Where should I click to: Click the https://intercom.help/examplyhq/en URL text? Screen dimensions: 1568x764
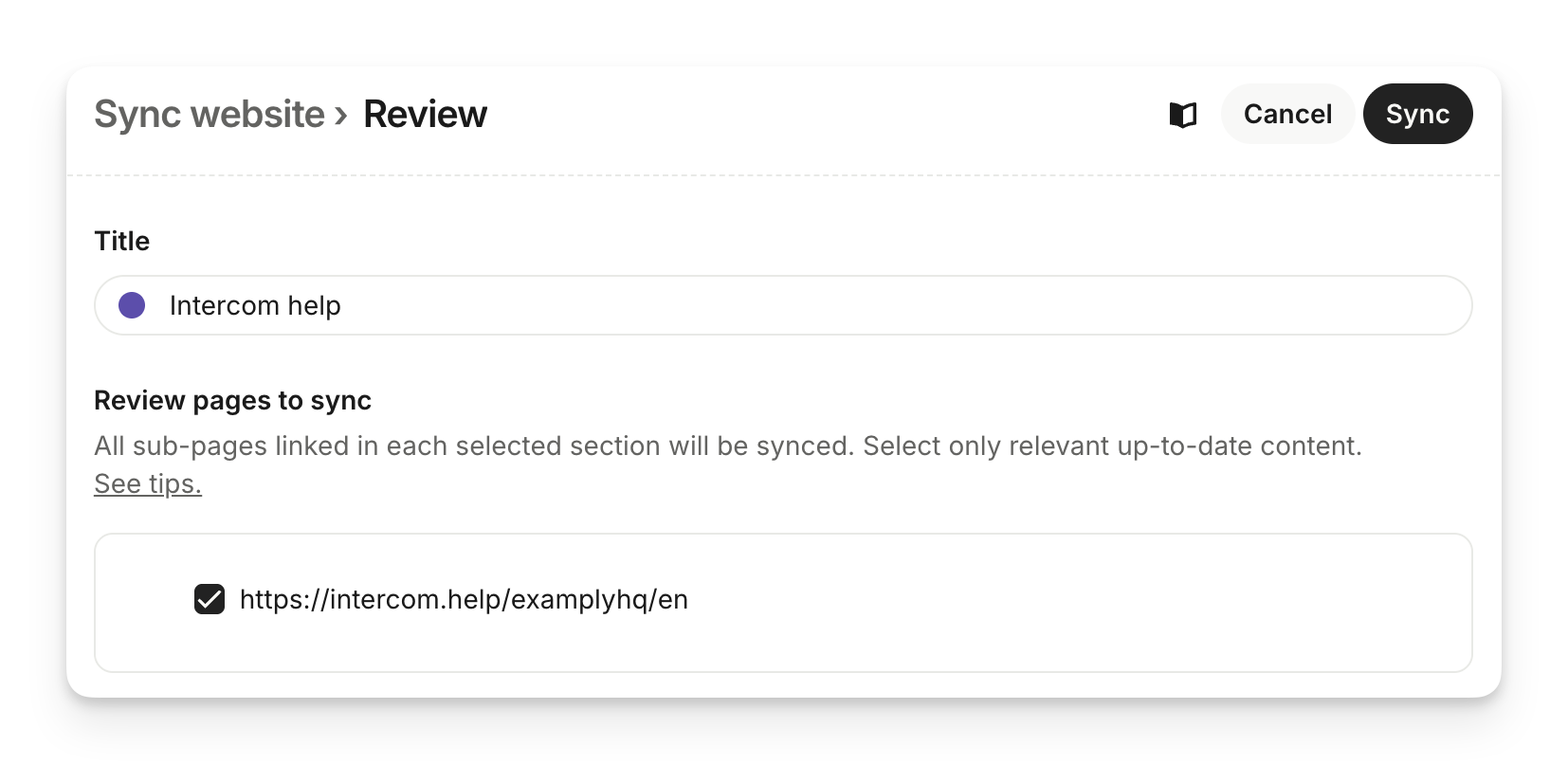(x=464, y=599)
